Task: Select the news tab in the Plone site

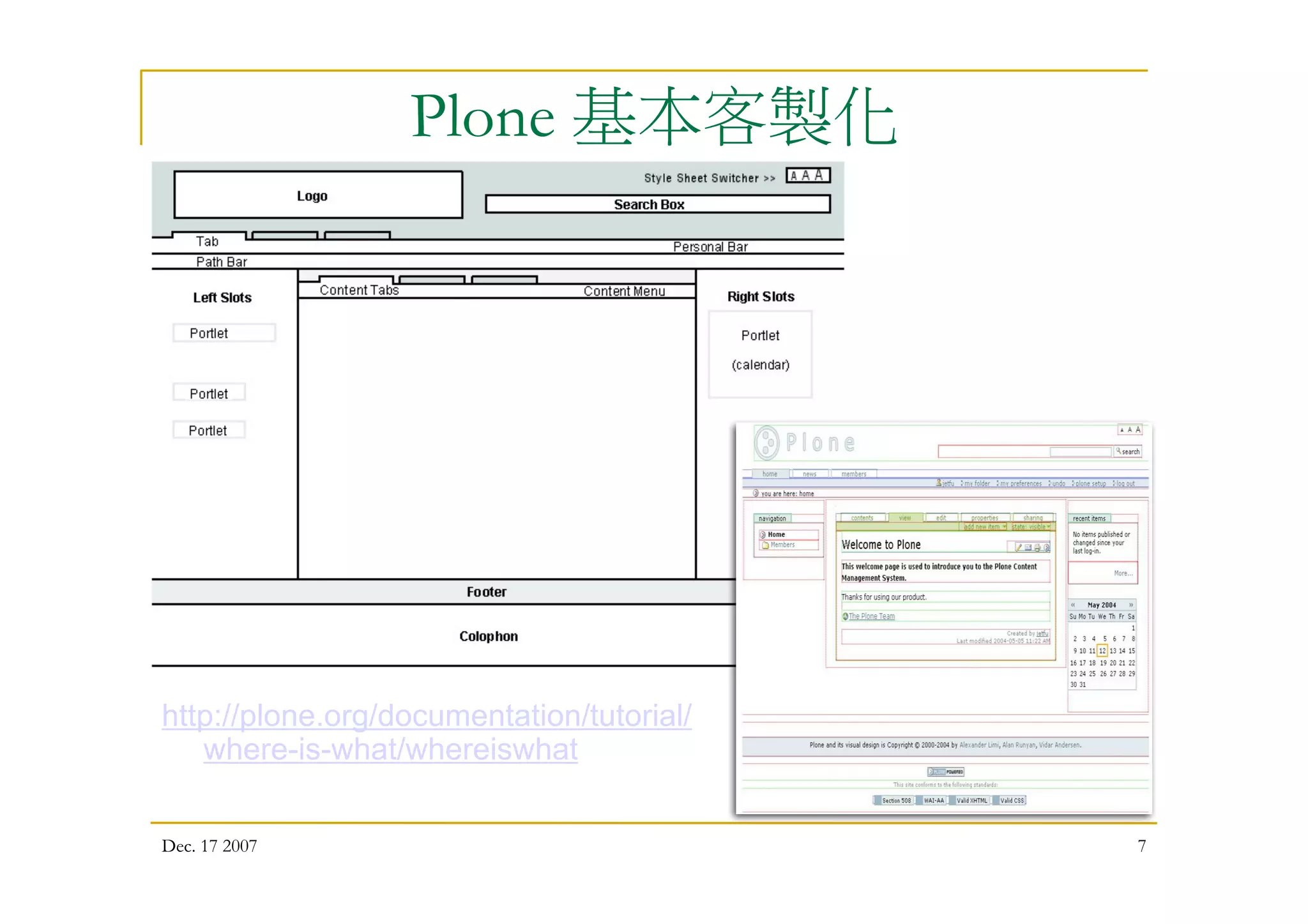Action: [809, 474]
